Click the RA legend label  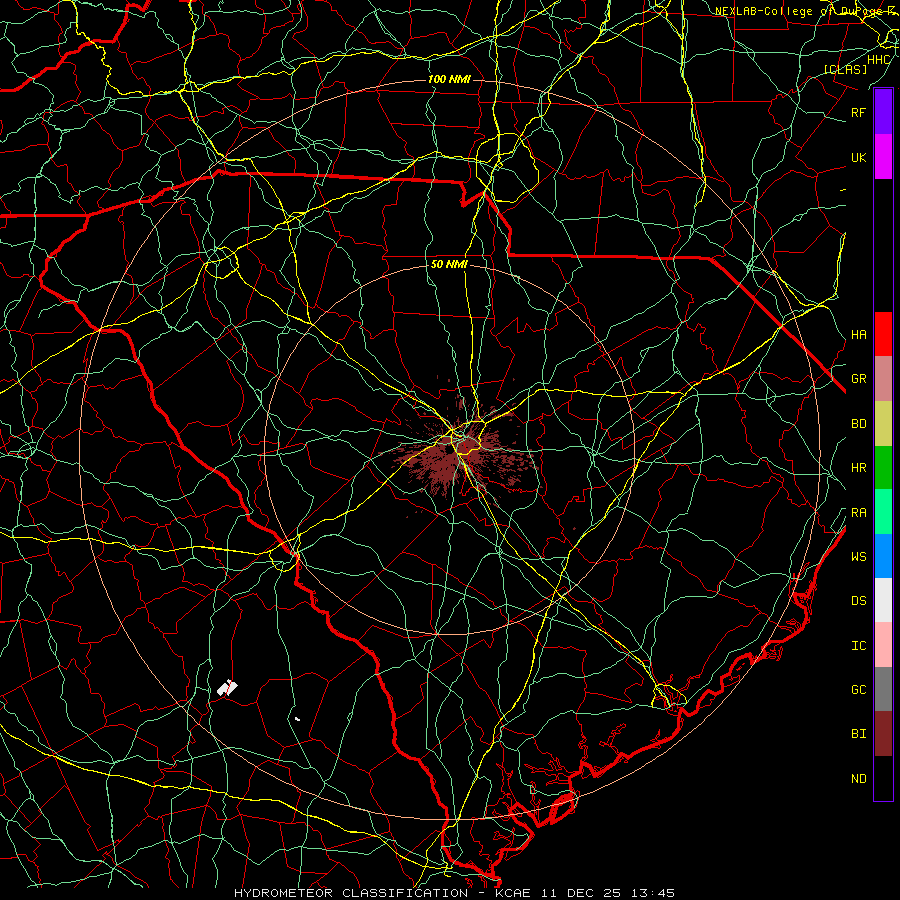(x=858, y=513)
